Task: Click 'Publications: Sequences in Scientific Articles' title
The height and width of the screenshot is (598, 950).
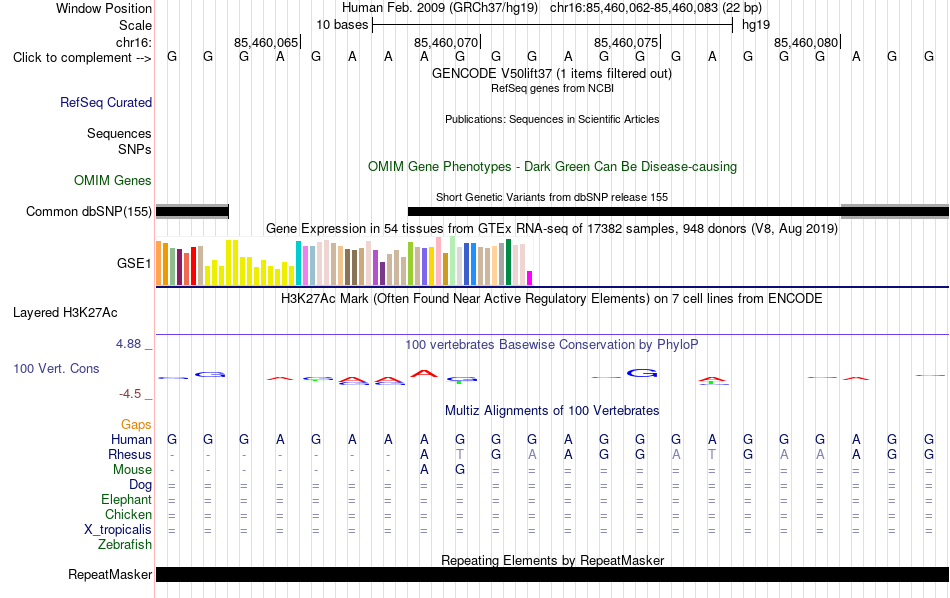Action: pos(552,119)
